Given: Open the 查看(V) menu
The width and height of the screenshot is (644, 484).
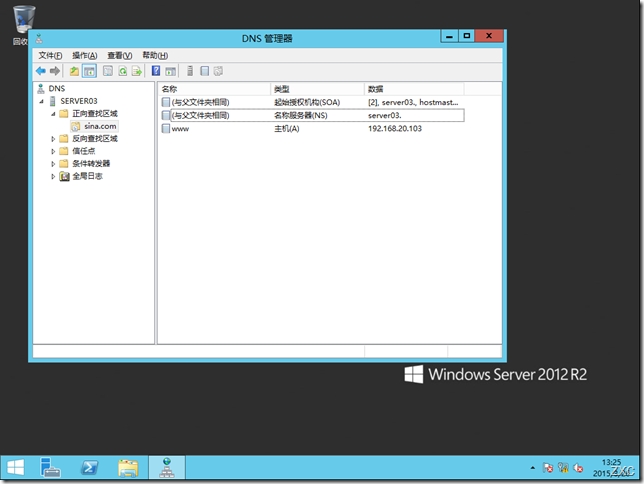Looking at the screenshot, I should (120, 55).
